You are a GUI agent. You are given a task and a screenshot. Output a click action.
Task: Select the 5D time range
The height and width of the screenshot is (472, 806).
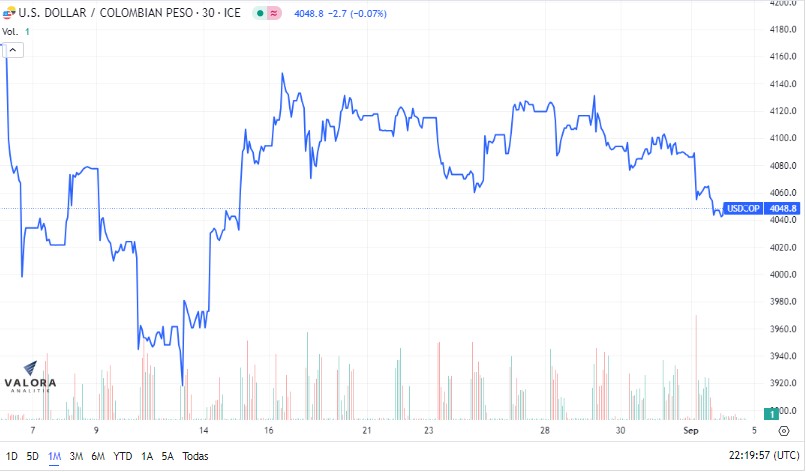32,456
